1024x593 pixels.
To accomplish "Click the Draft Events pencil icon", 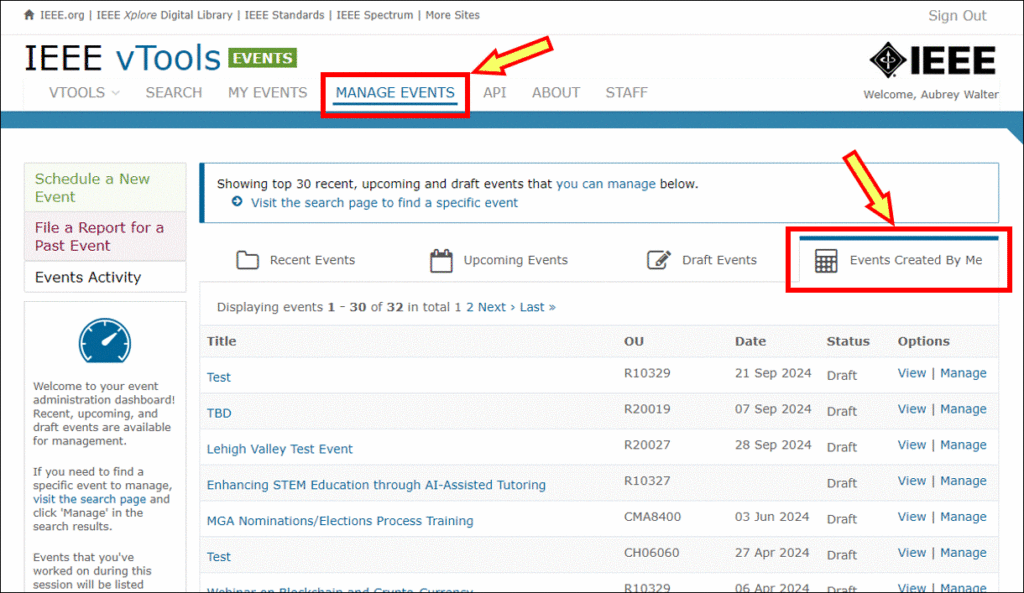I will (x=658, y=260).
